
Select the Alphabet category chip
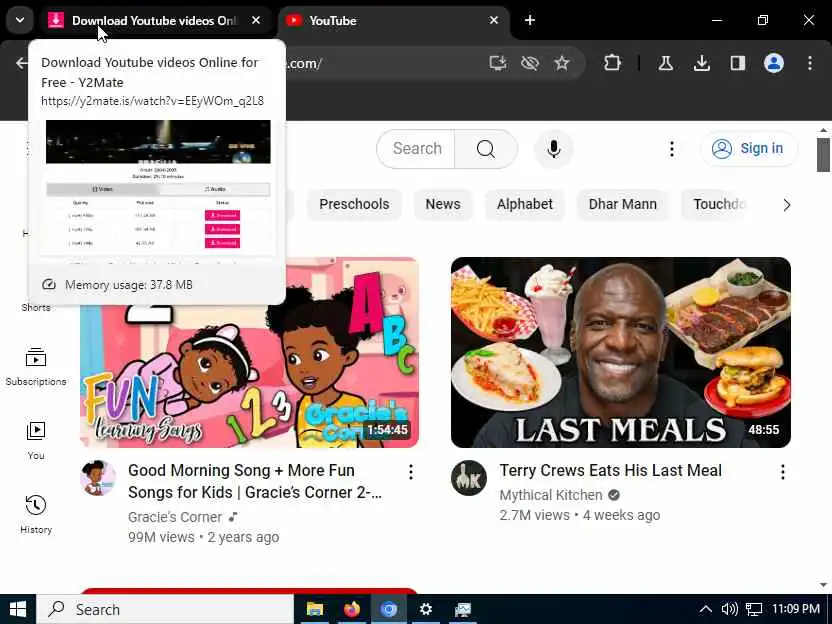(524, 204)
